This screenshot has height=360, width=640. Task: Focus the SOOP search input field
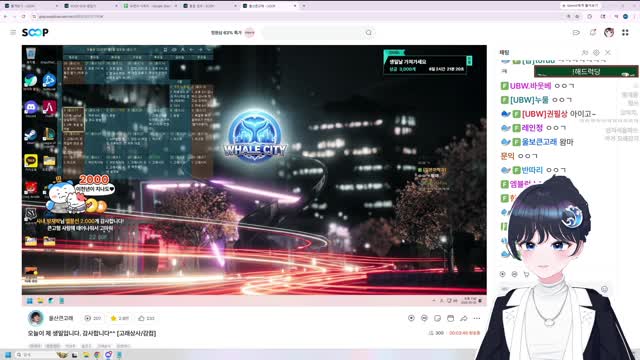[x=312, y=33]
